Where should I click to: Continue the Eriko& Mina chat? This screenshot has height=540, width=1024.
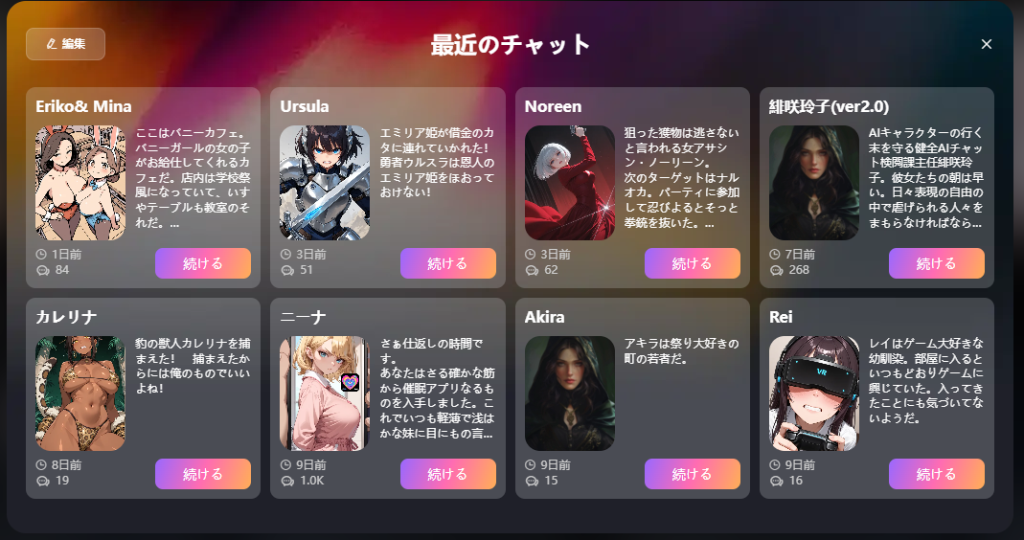[203, 263]
